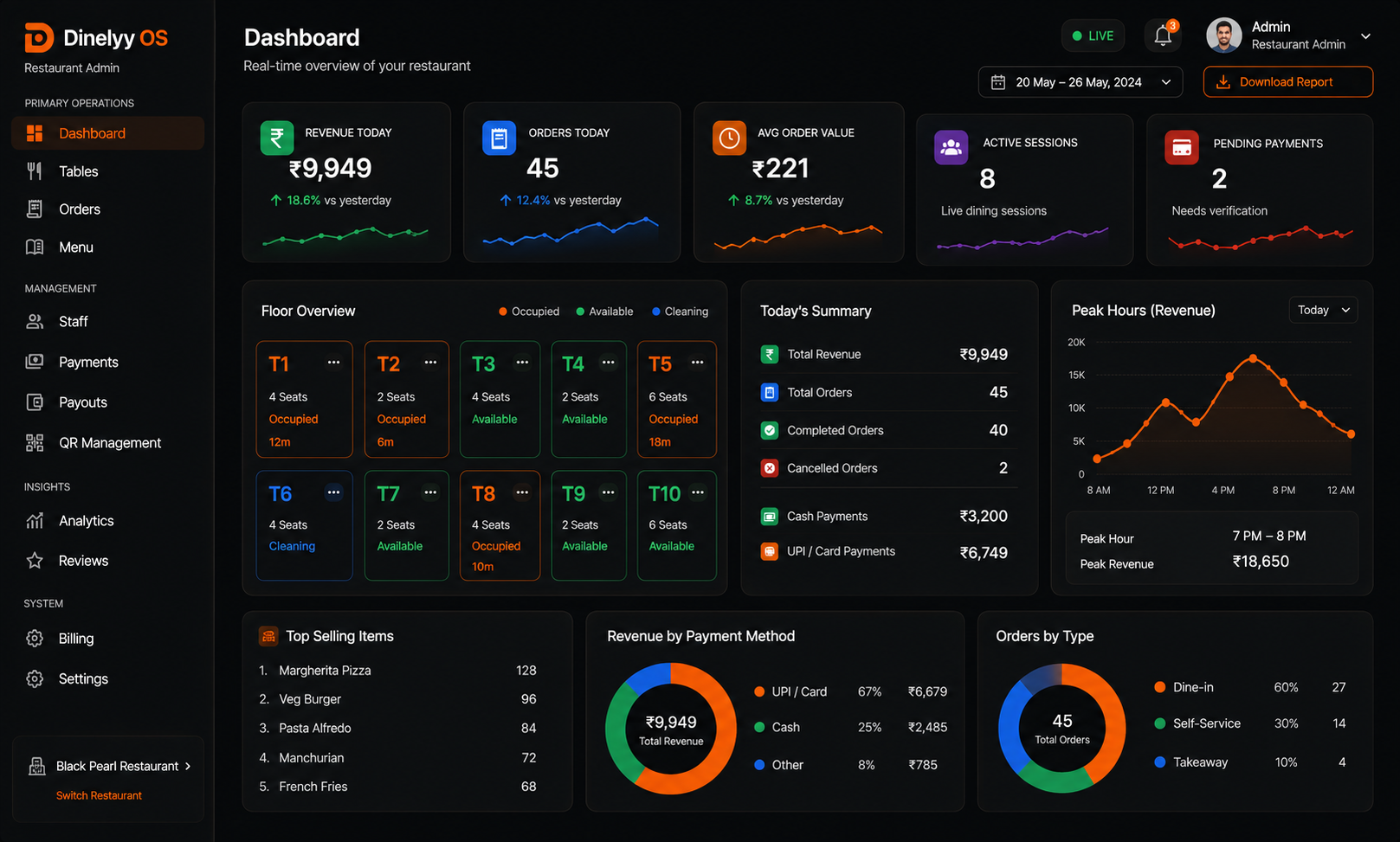Image resolution: width=1400 pixels, height=842 pixels.
Task: Click the UPI / Card Payments orange icon
Action: click(769, 551)
